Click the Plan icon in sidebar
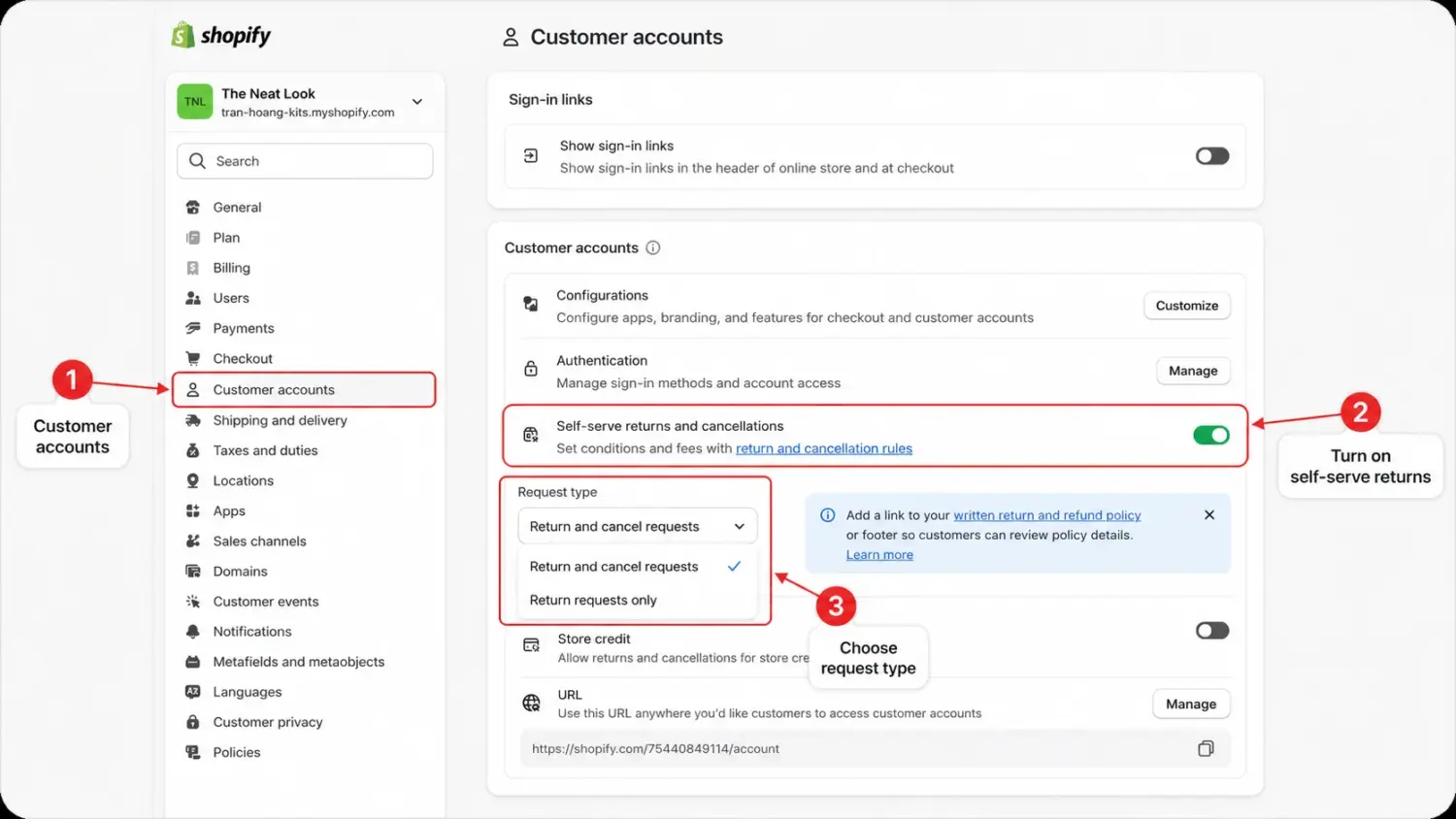The width and height of the screenshot is (1456, 819). pyautogui.click(x=193, y=237)
